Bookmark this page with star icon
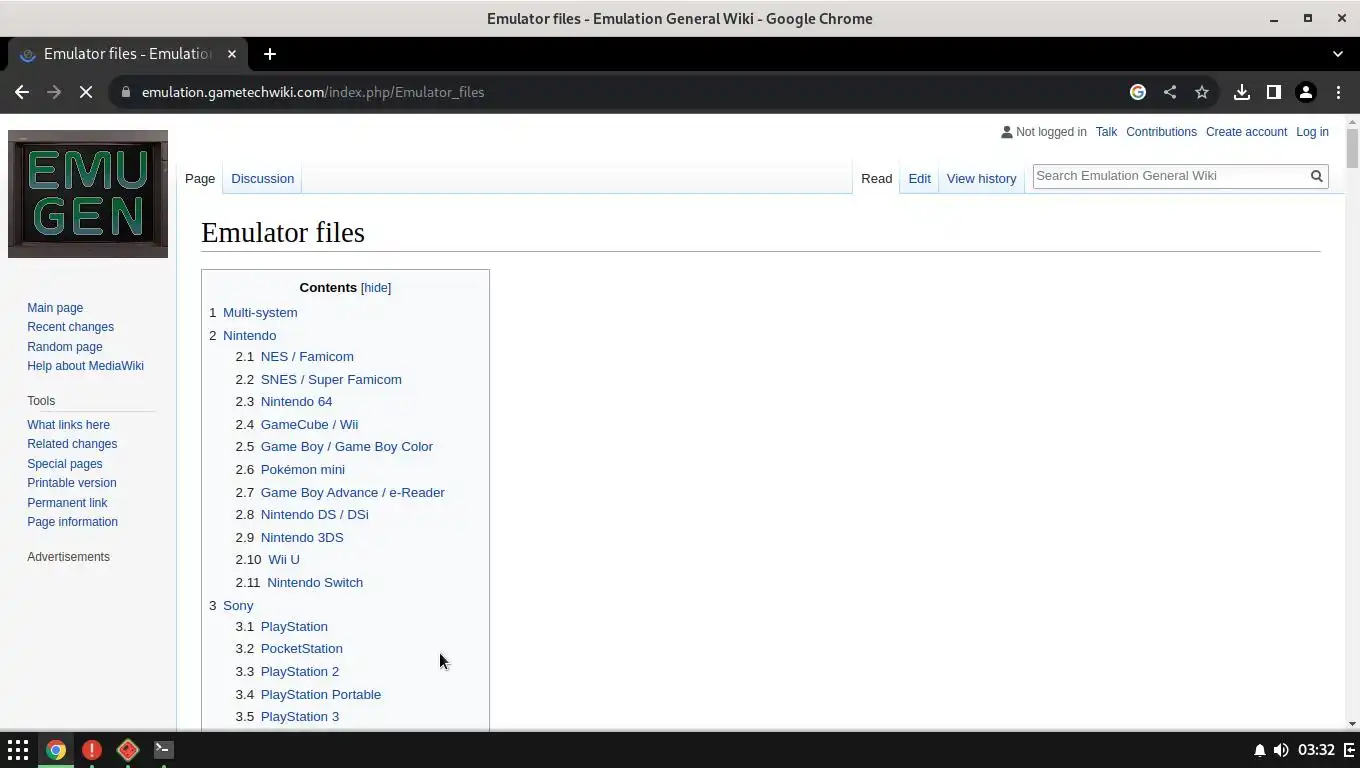This screenshot has width=1360, height=768. (1202, 92)
